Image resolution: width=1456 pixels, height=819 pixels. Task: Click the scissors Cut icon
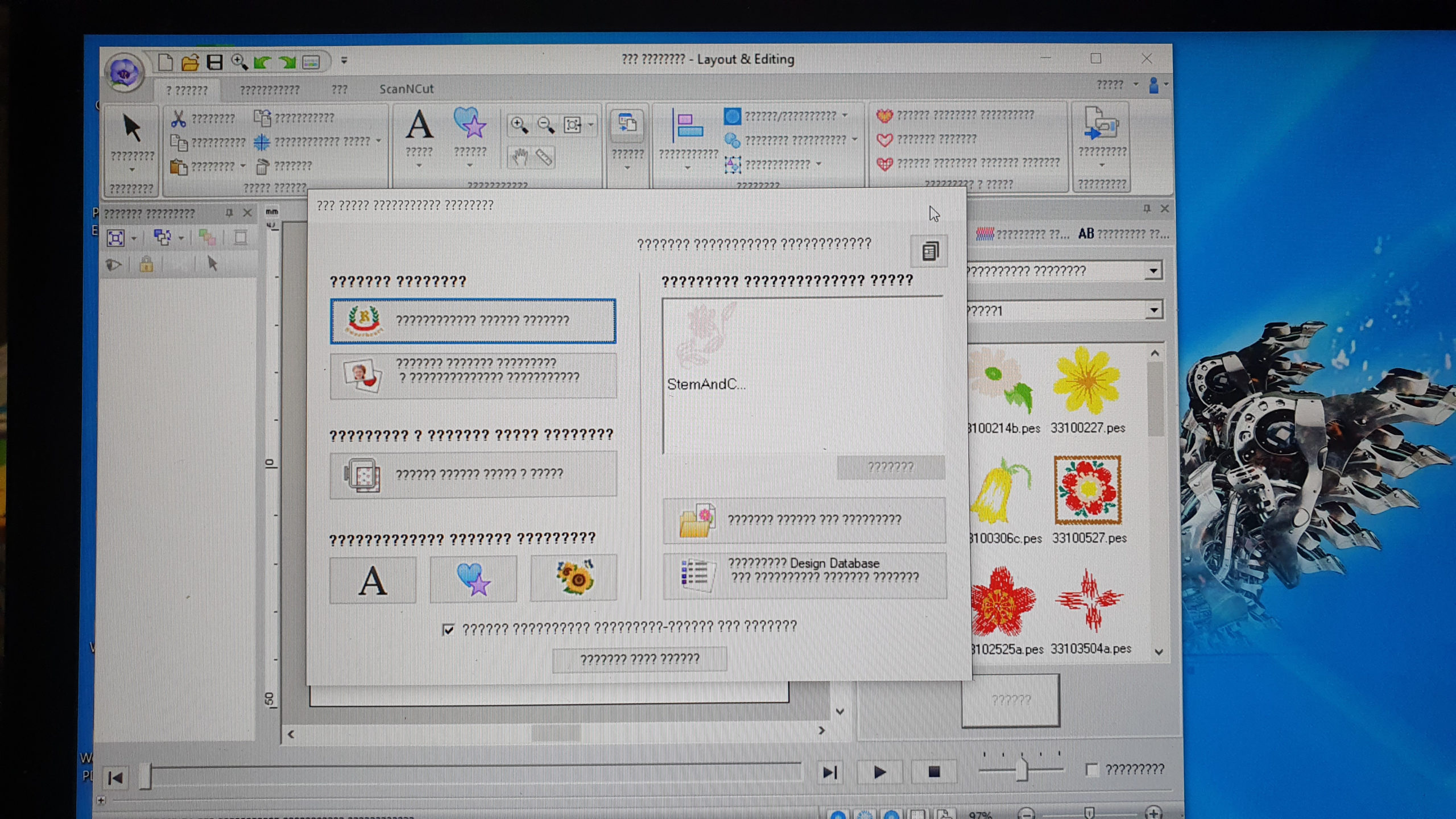(x=178, y=118)
